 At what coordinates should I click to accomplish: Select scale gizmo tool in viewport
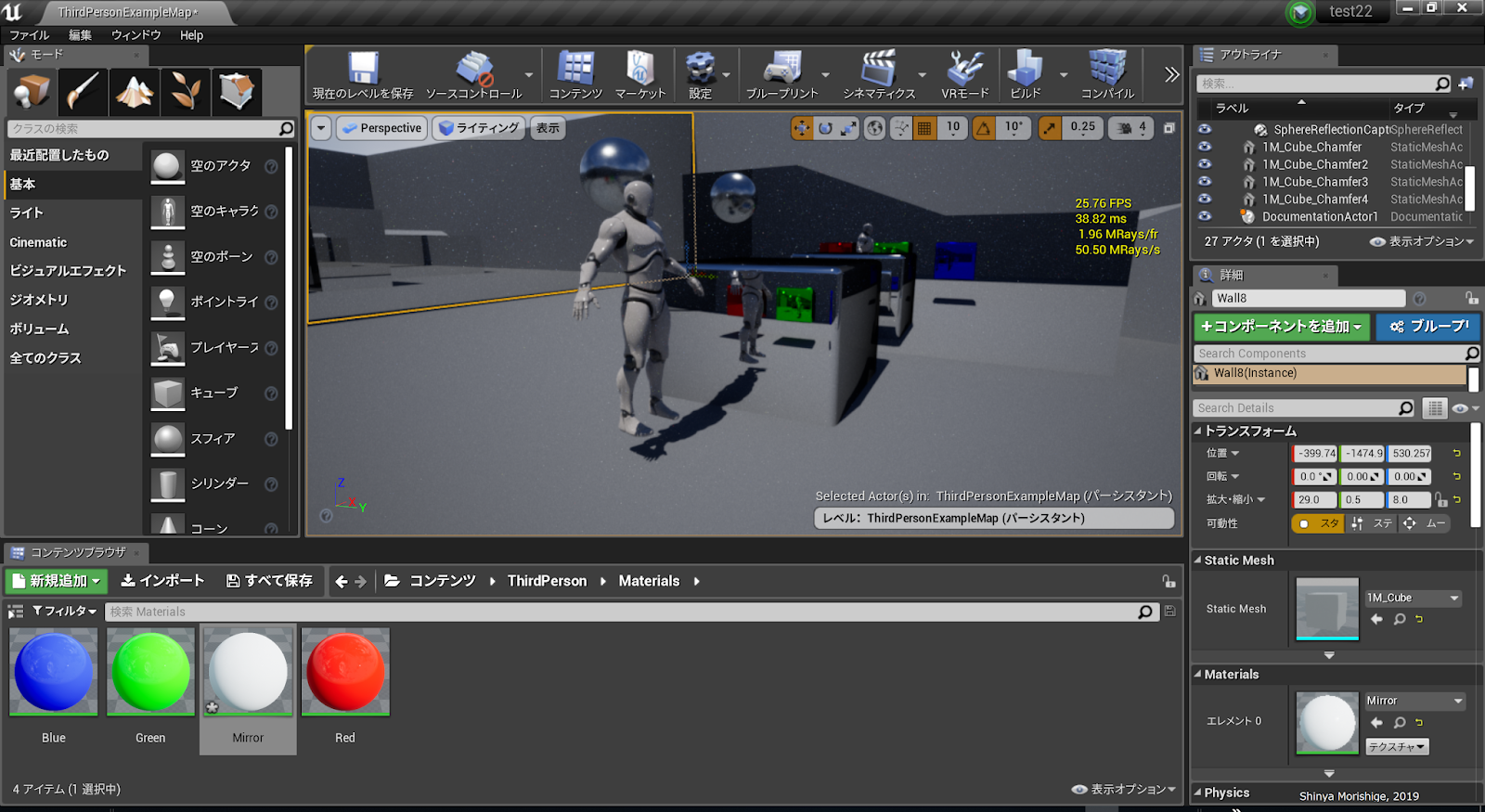point(848,128)
